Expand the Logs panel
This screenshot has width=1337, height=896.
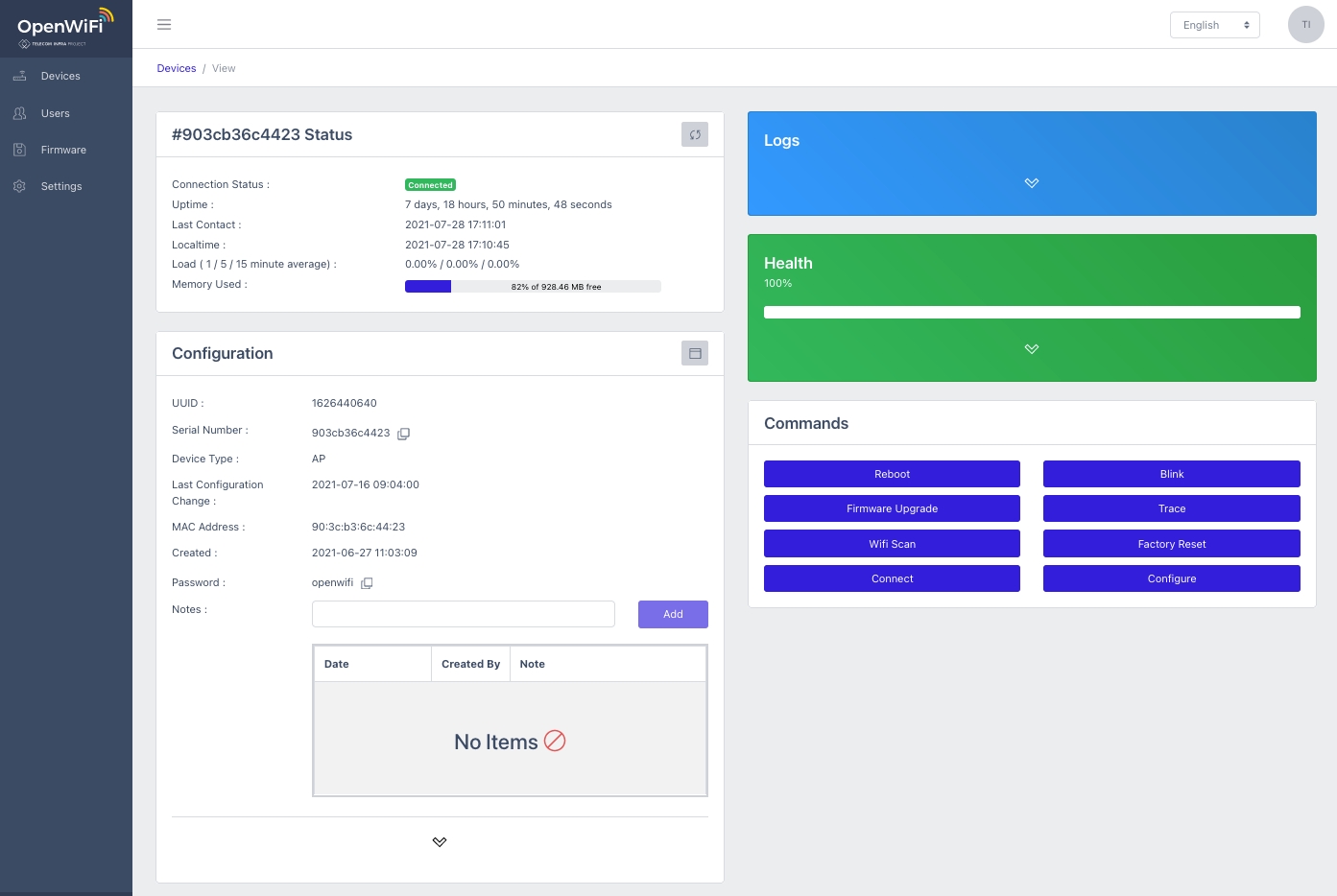coord(1031,183)
